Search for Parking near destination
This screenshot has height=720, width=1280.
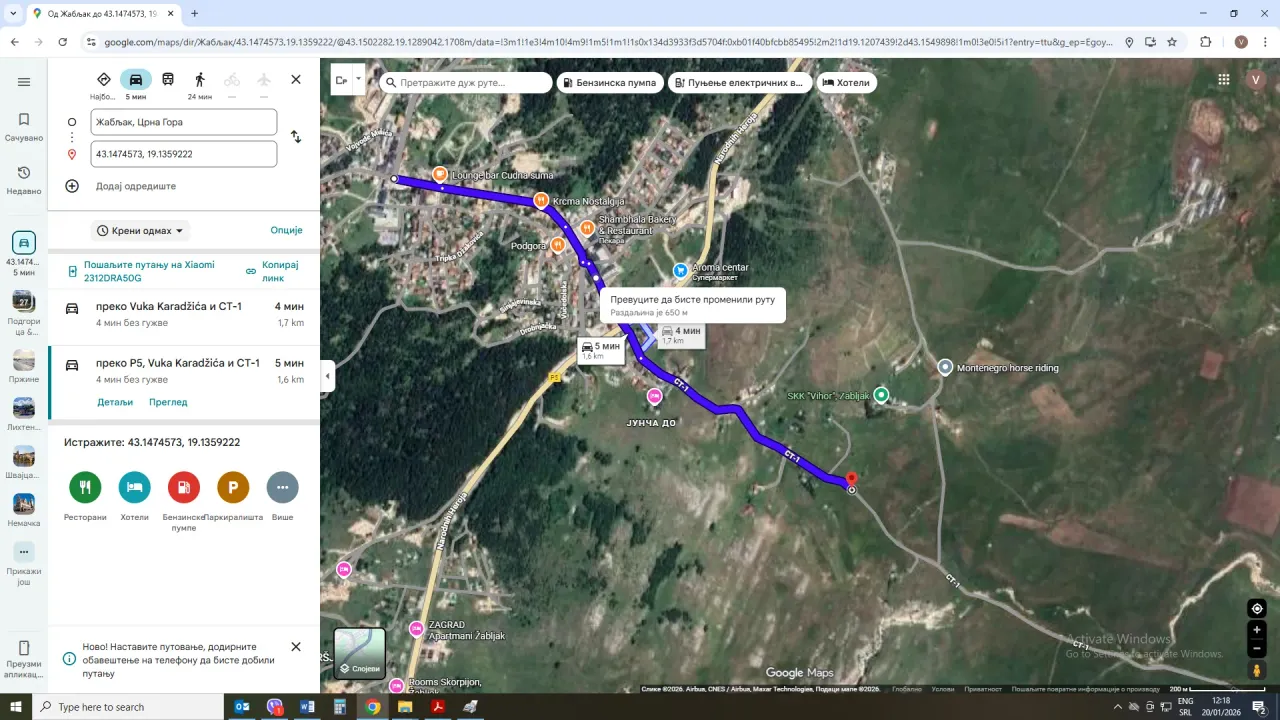(x=233, y=487)
